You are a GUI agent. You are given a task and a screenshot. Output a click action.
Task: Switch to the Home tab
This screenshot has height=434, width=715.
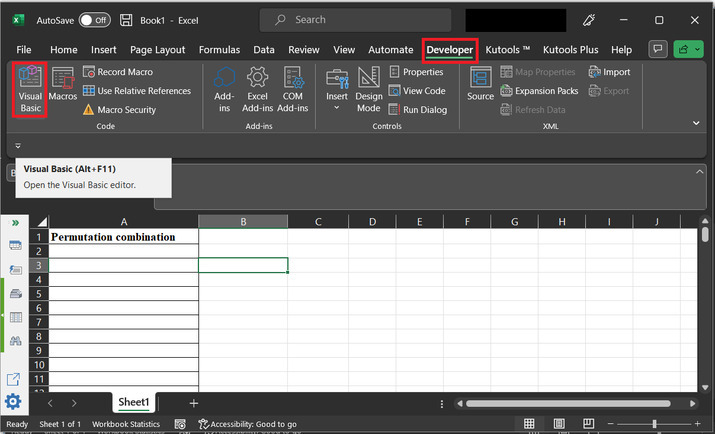click(64, 50)
